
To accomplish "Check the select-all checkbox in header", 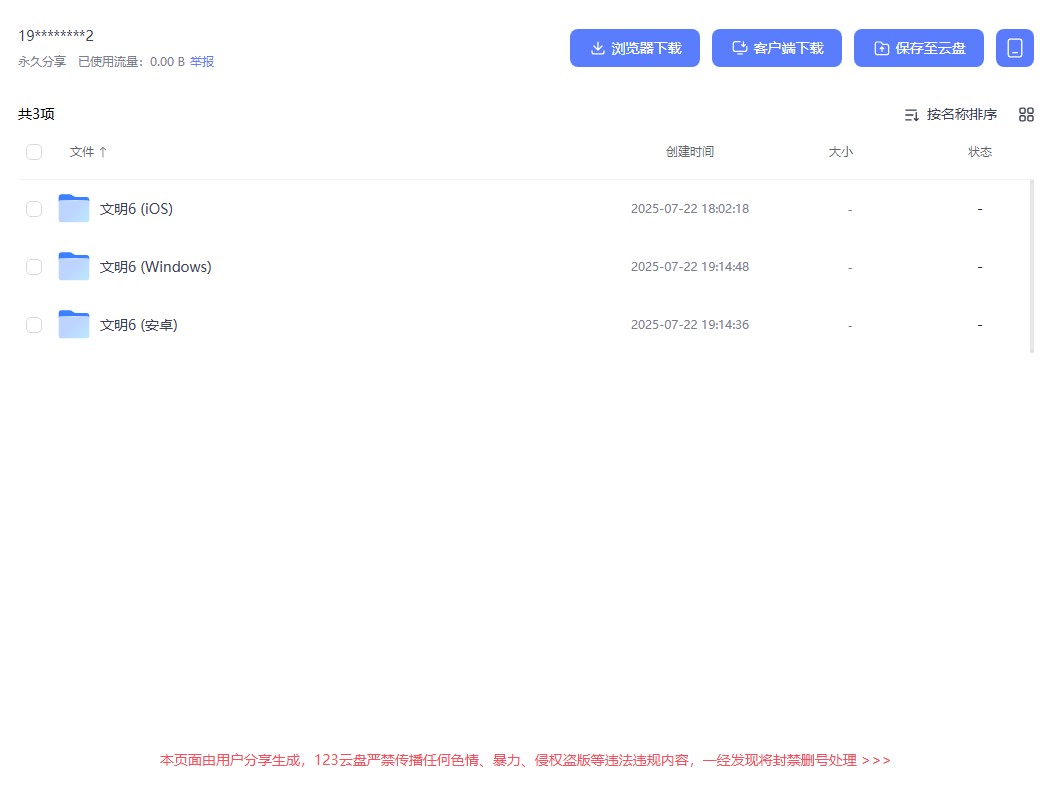I will click(34, 151).
